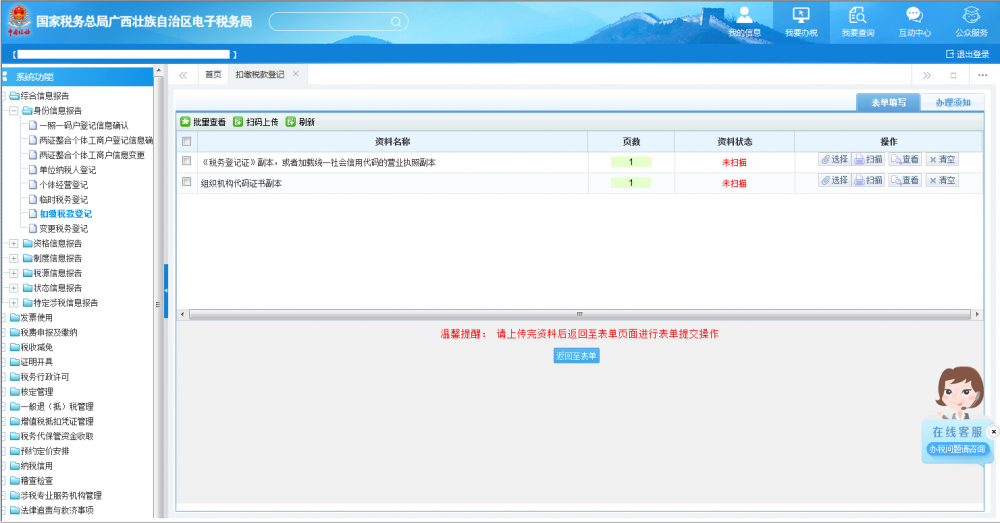Toggle the select-all header checkbox

click(186, 142)
